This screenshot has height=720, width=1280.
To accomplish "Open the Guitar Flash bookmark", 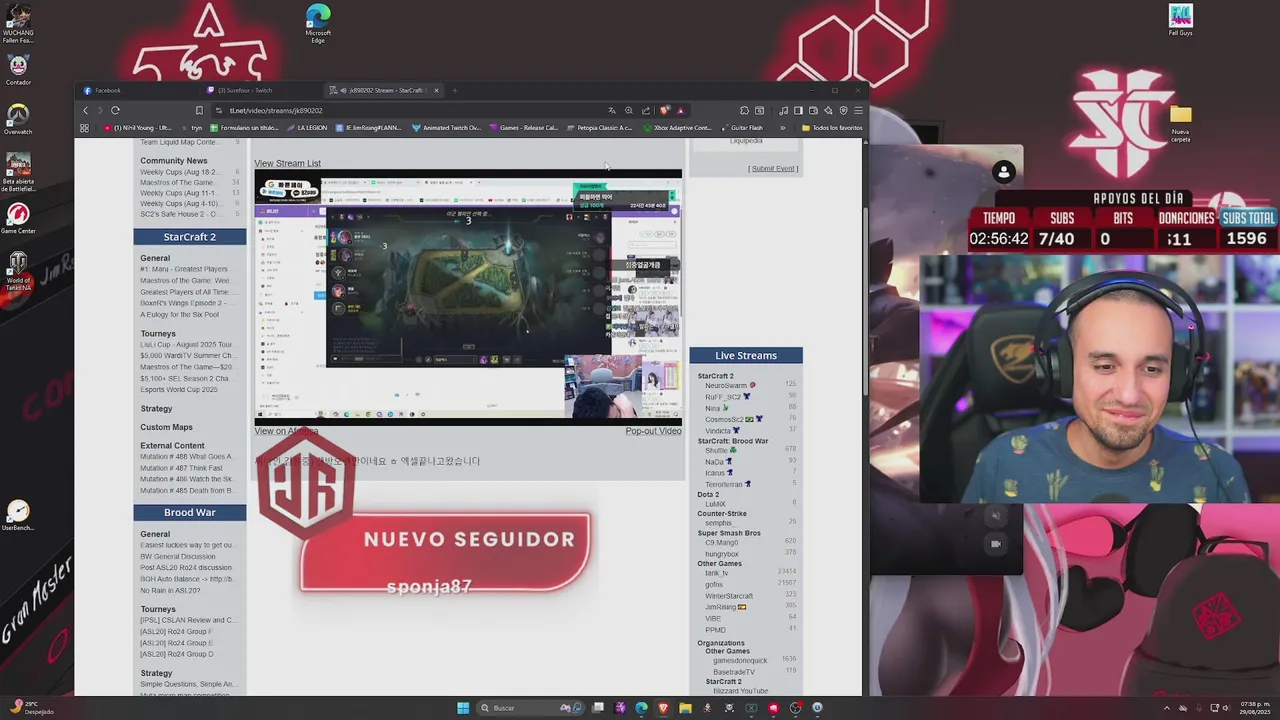I will point(741,128).
